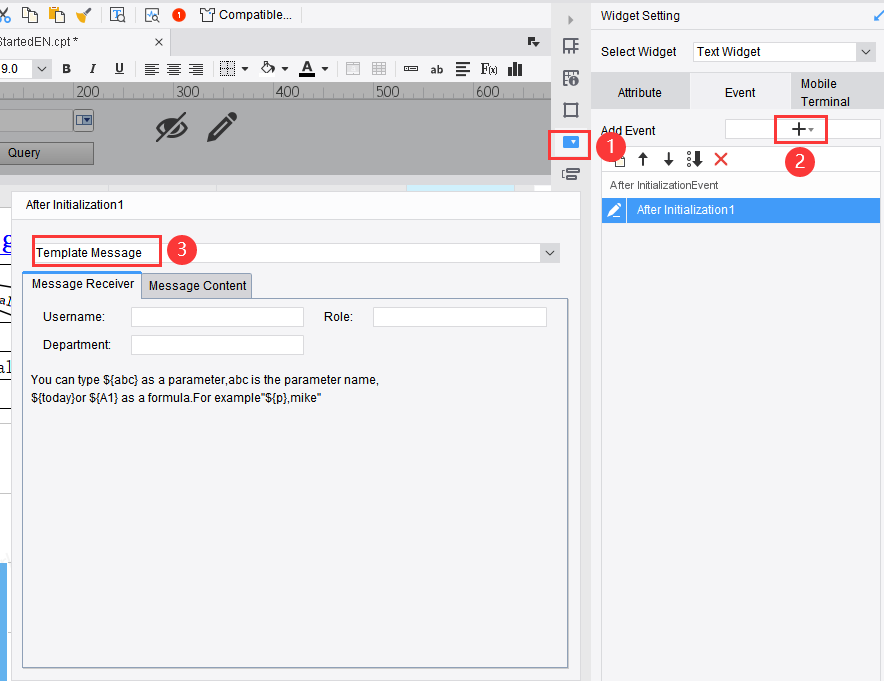Click the preview magnifier icon

(152, 15)
